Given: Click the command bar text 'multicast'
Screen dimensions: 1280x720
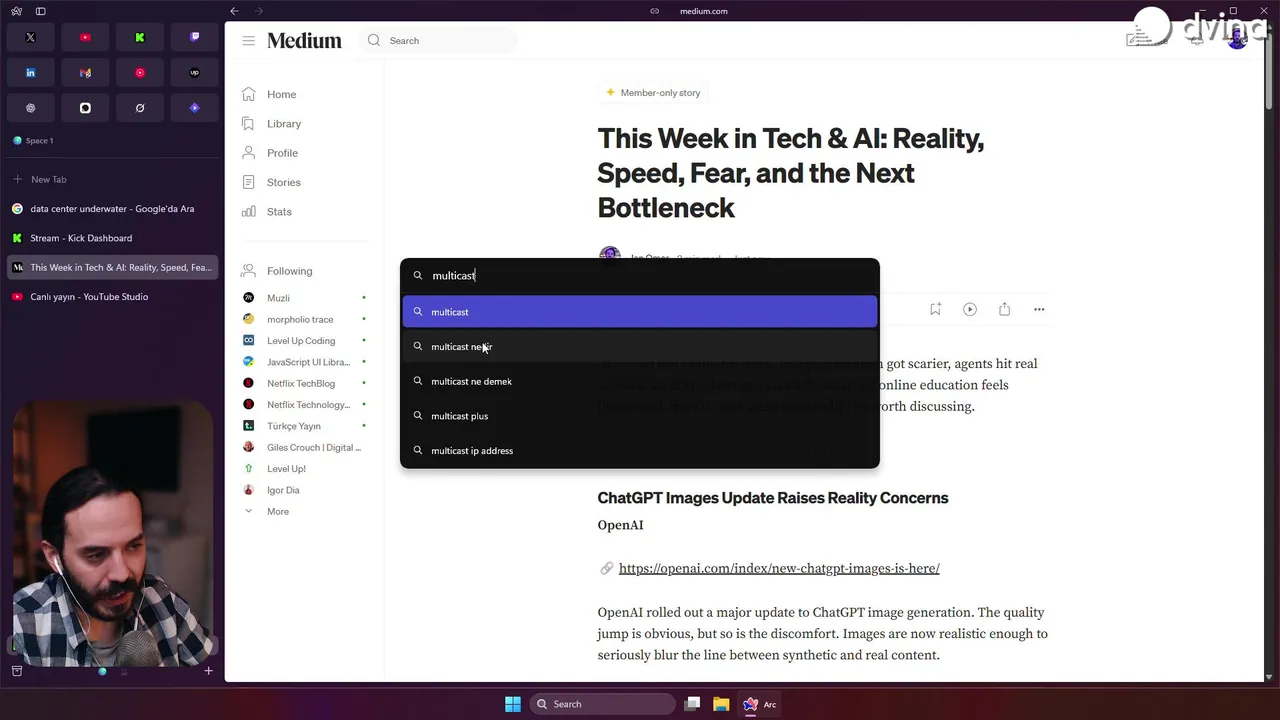Looking at the screenshot, I should click(453, 276).
